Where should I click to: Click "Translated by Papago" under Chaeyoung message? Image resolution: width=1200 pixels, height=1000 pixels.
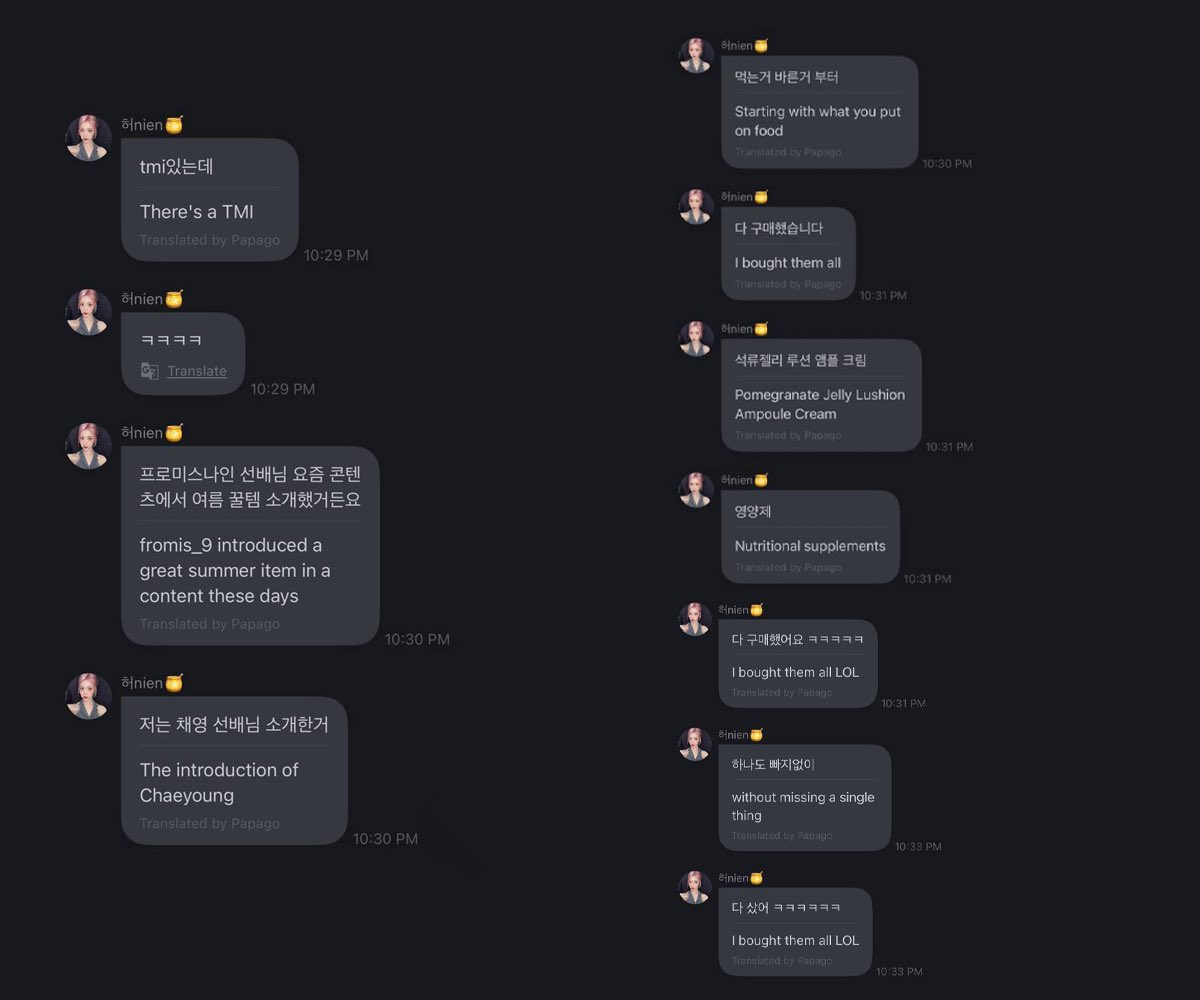[x=210, y=824]
